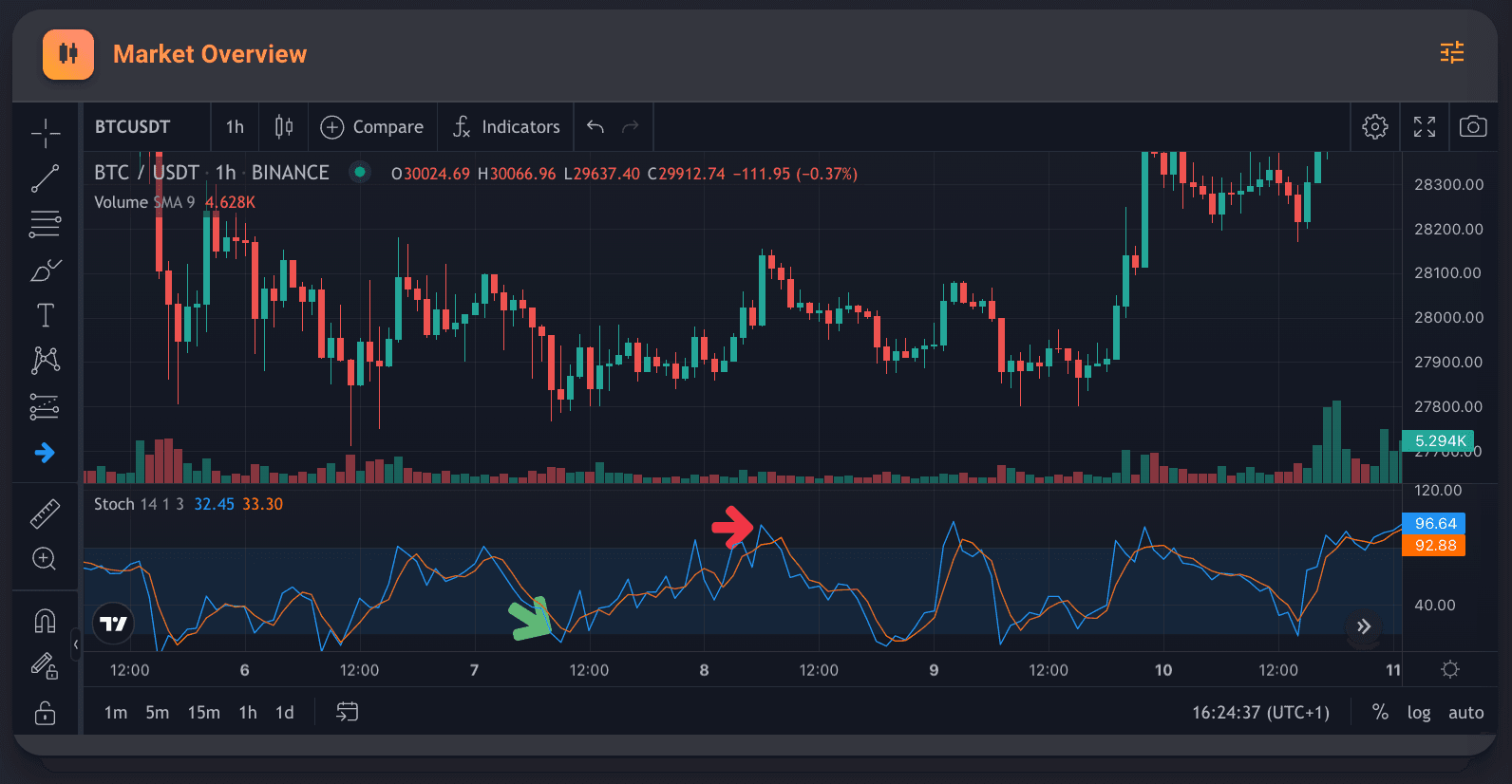The height and width of the screenshot is (784, 1512).
Task: Enter fullscreen mode for the chart
Action: click(1424, 126)
